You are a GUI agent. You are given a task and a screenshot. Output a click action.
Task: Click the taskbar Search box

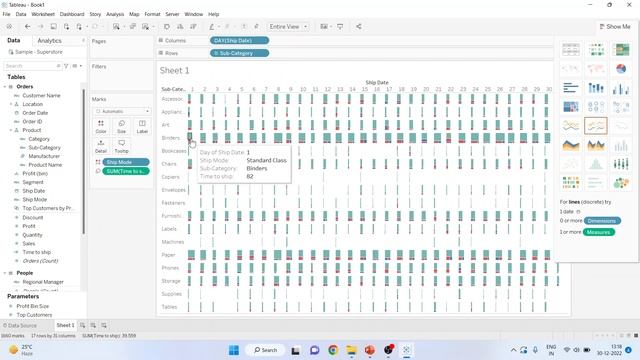265,350
